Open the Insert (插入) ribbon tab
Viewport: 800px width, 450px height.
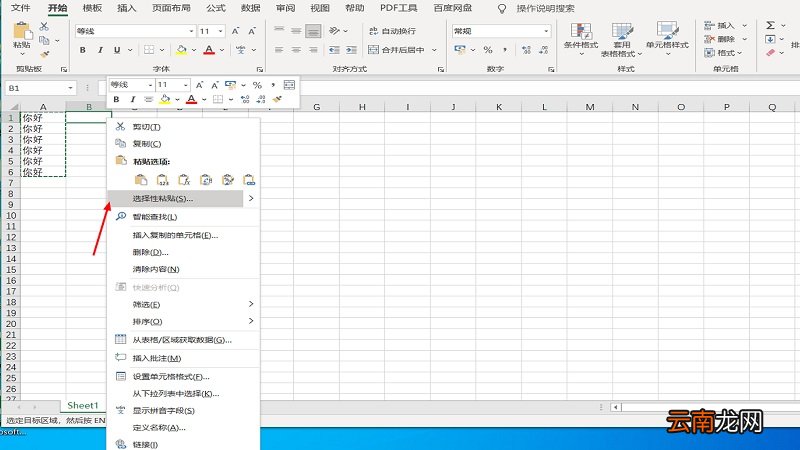pyautogui.click(x=127, y=8)
